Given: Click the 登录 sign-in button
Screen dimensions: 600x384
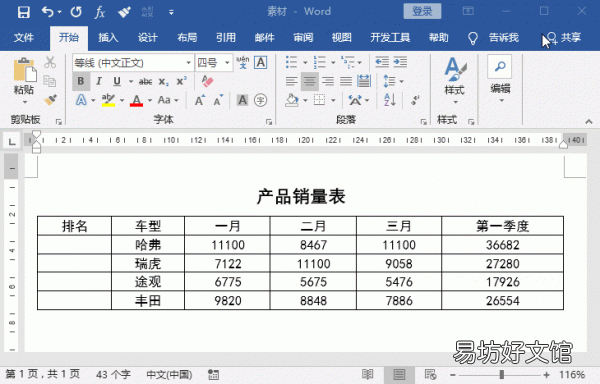Looking at the screenshot, I should (422, 11).
